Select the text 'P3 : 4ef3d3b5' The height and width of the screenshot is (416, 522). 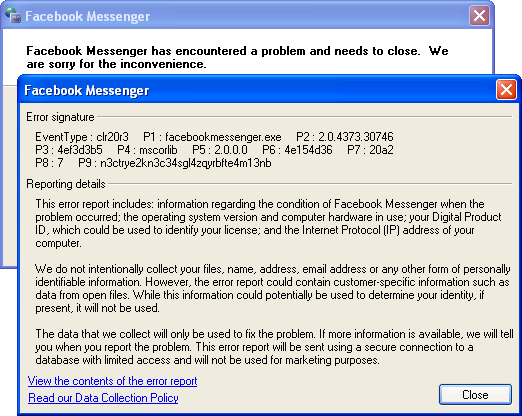pyautogui.click(x=69, y=150)
